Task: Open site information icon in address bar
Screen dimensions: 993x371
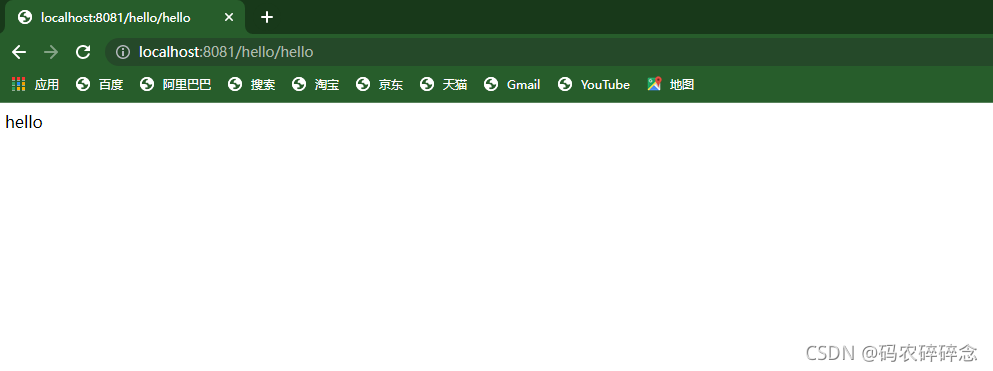Action: pyautogui.click(x=123, y=52)
